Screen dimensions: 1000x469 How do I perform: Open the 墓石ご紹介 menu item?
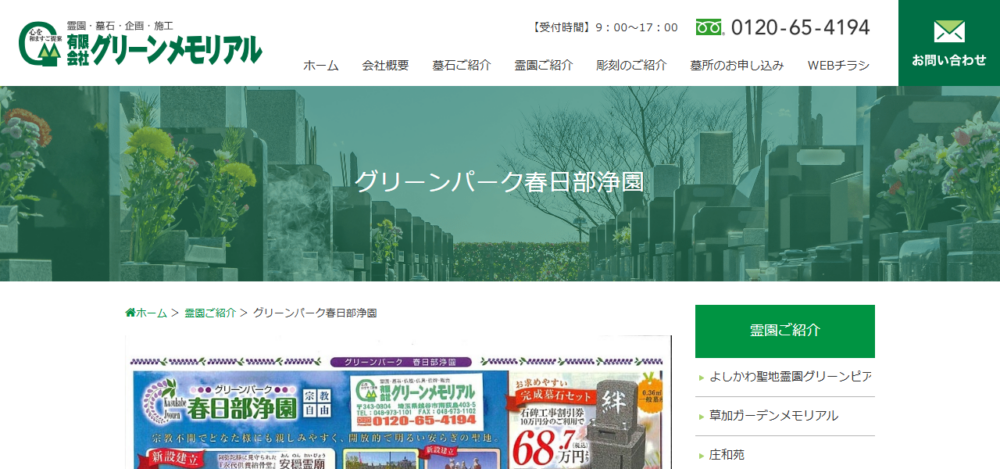(462, 65)
